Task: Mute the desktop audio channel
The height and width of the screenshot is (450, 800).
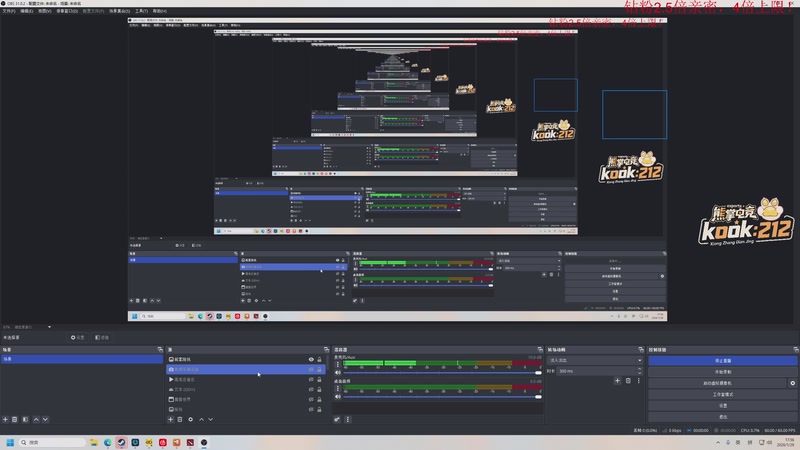Action: pyautogui.click(x=337, y=396)
